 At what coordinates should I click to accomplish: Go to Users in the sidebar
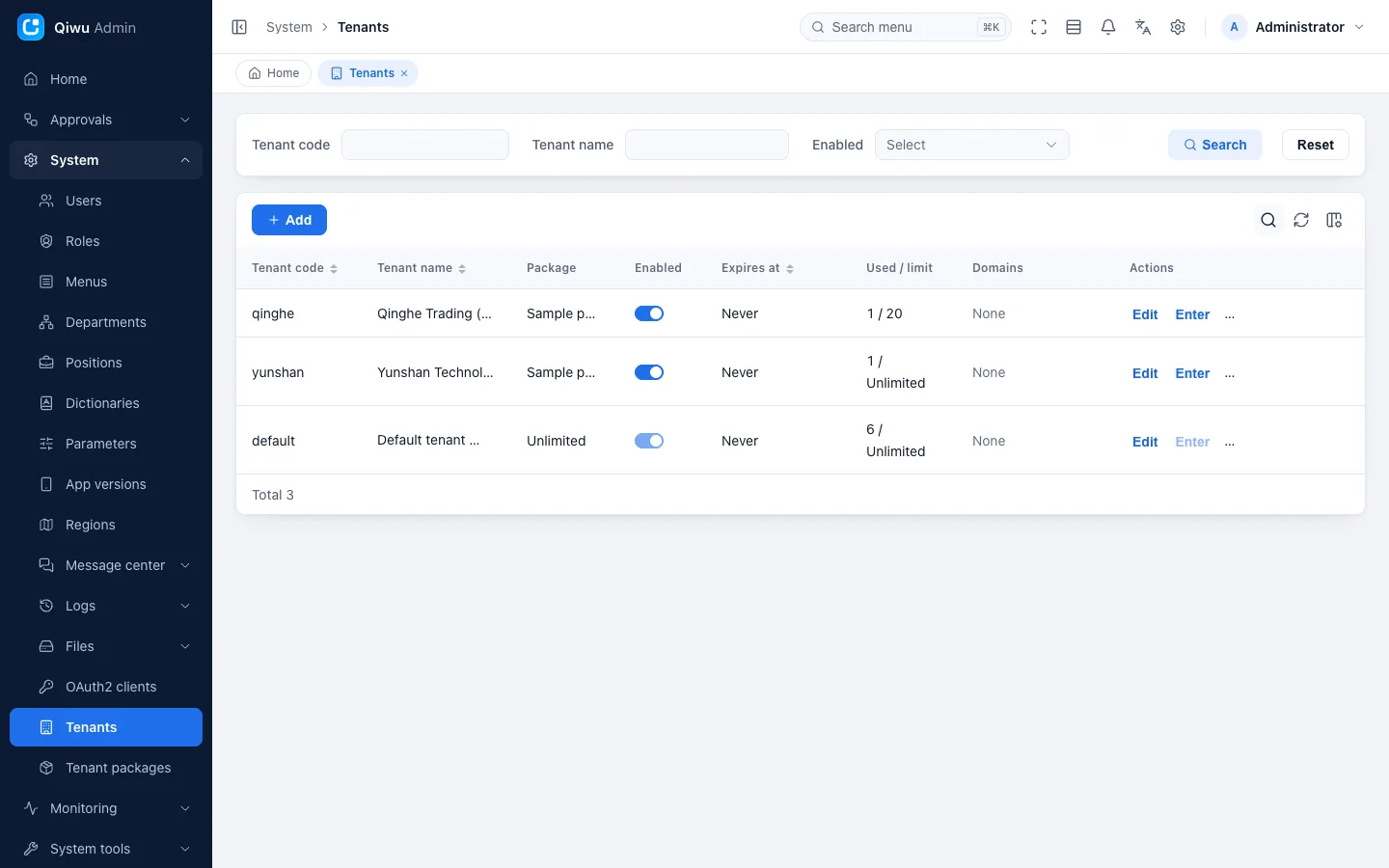tap(106, 201)
